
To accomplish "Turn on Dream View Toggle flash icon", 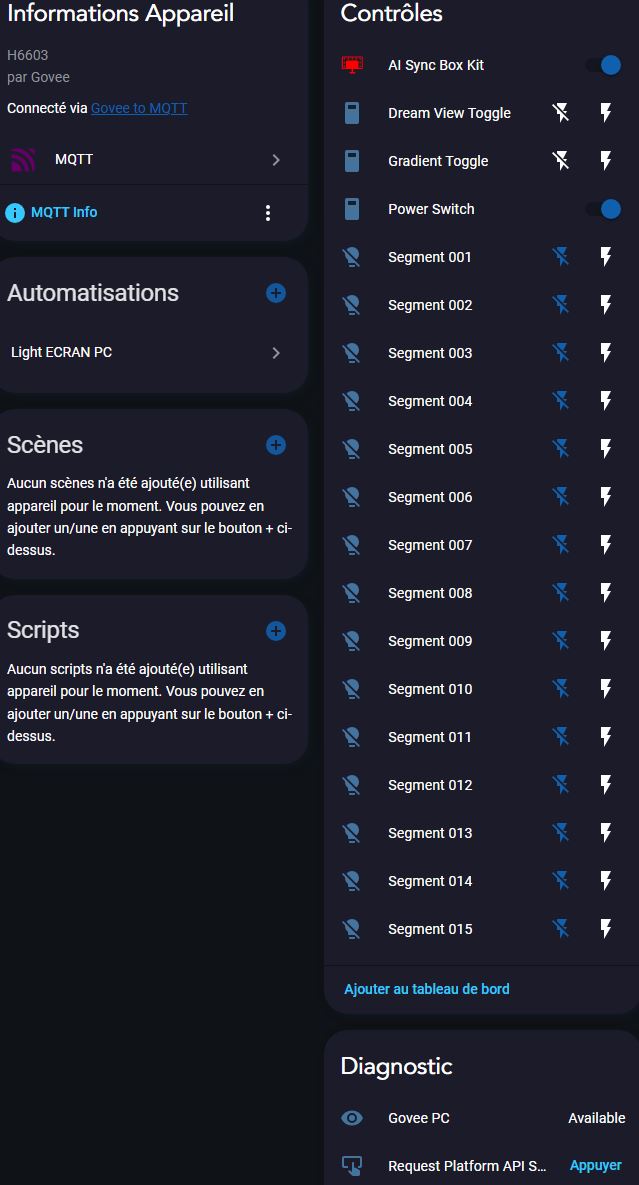I will pos(605,113).
